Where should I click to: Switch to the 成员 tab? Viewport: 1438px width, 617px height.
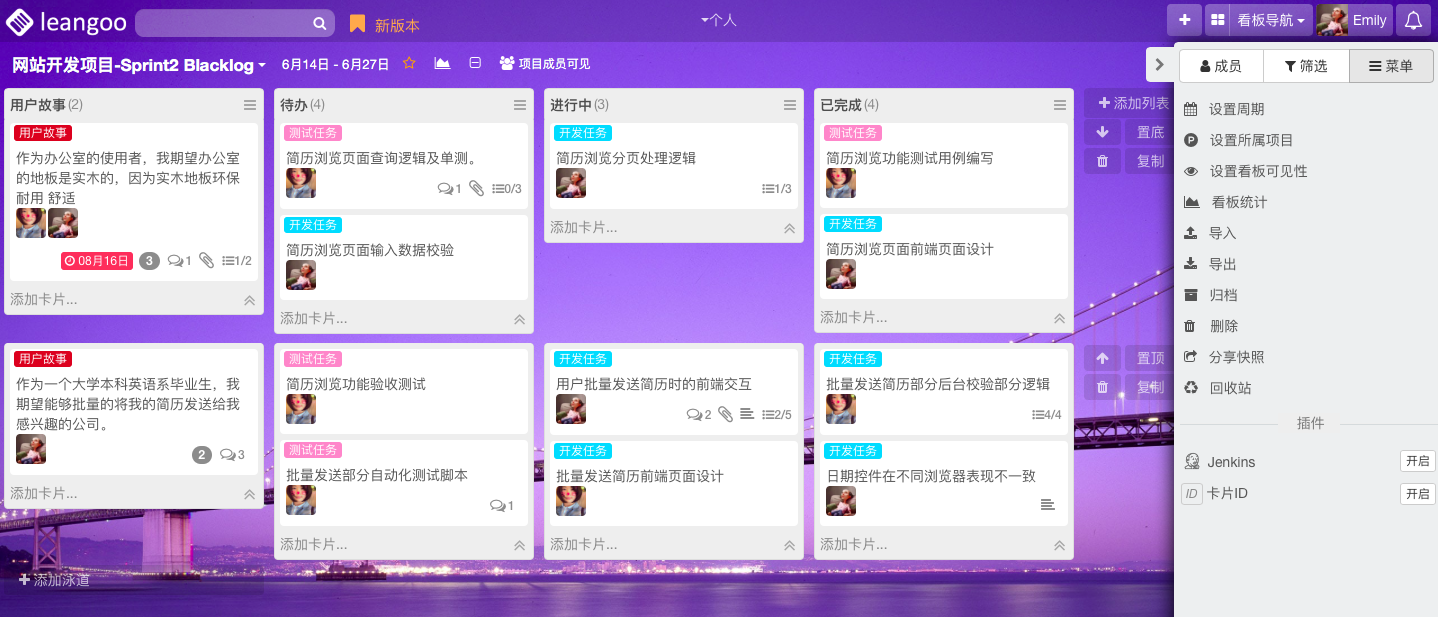(1221, 66)
